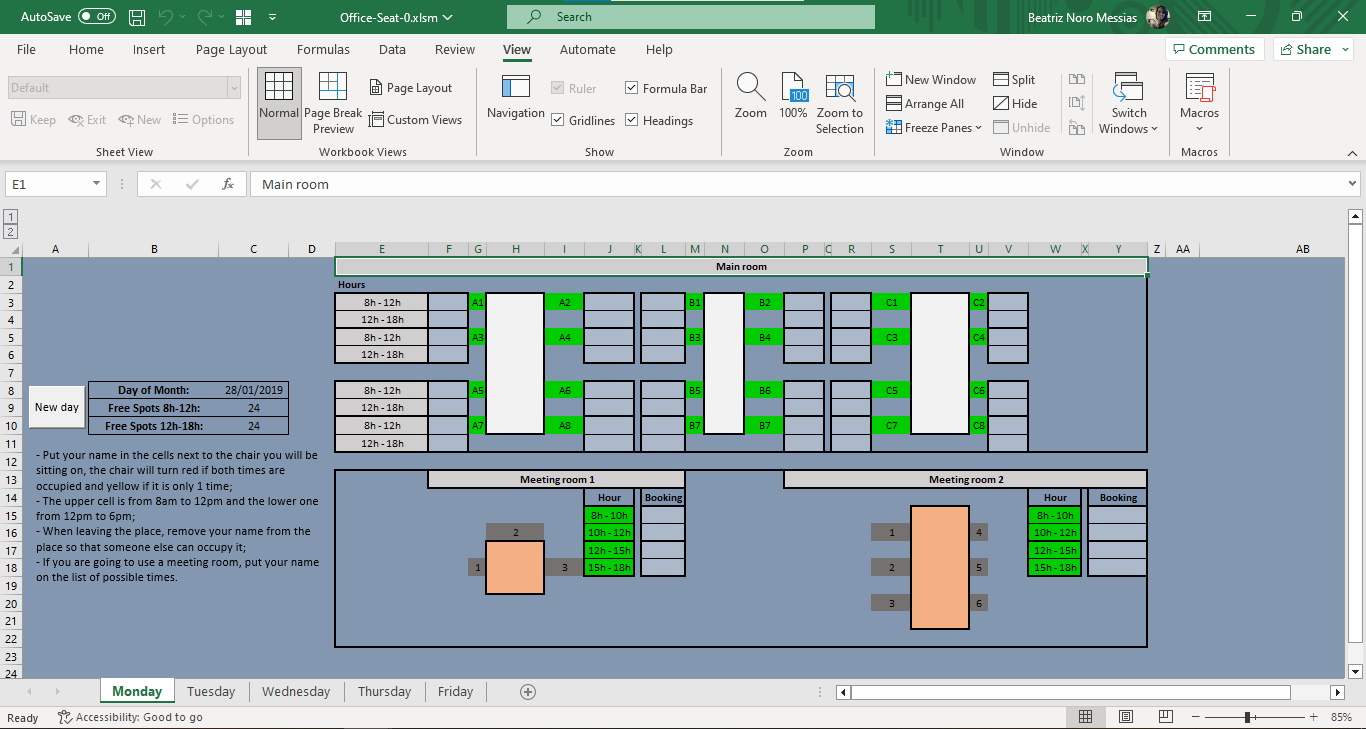Switch to Page Layout from the status bar
The width and height of the screenshot is (1366, 729).
point(1125,716)
